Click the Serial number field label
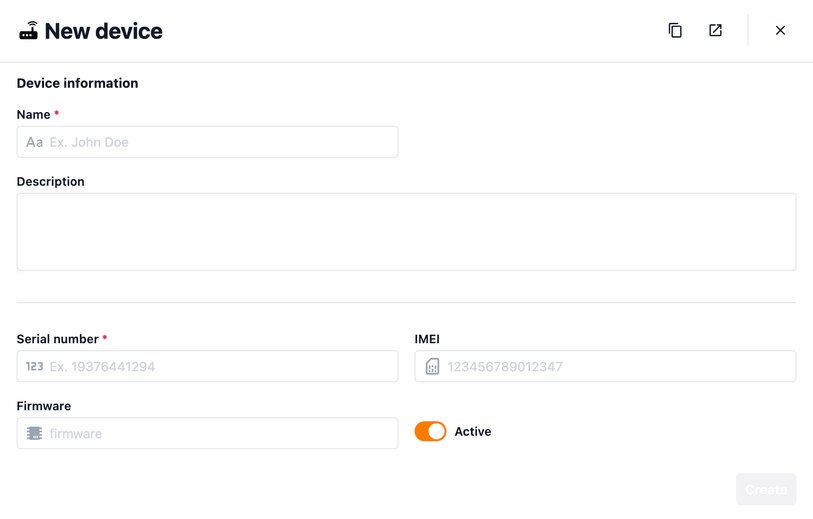Viewport: 813px width, 519px height. point(57,339)
